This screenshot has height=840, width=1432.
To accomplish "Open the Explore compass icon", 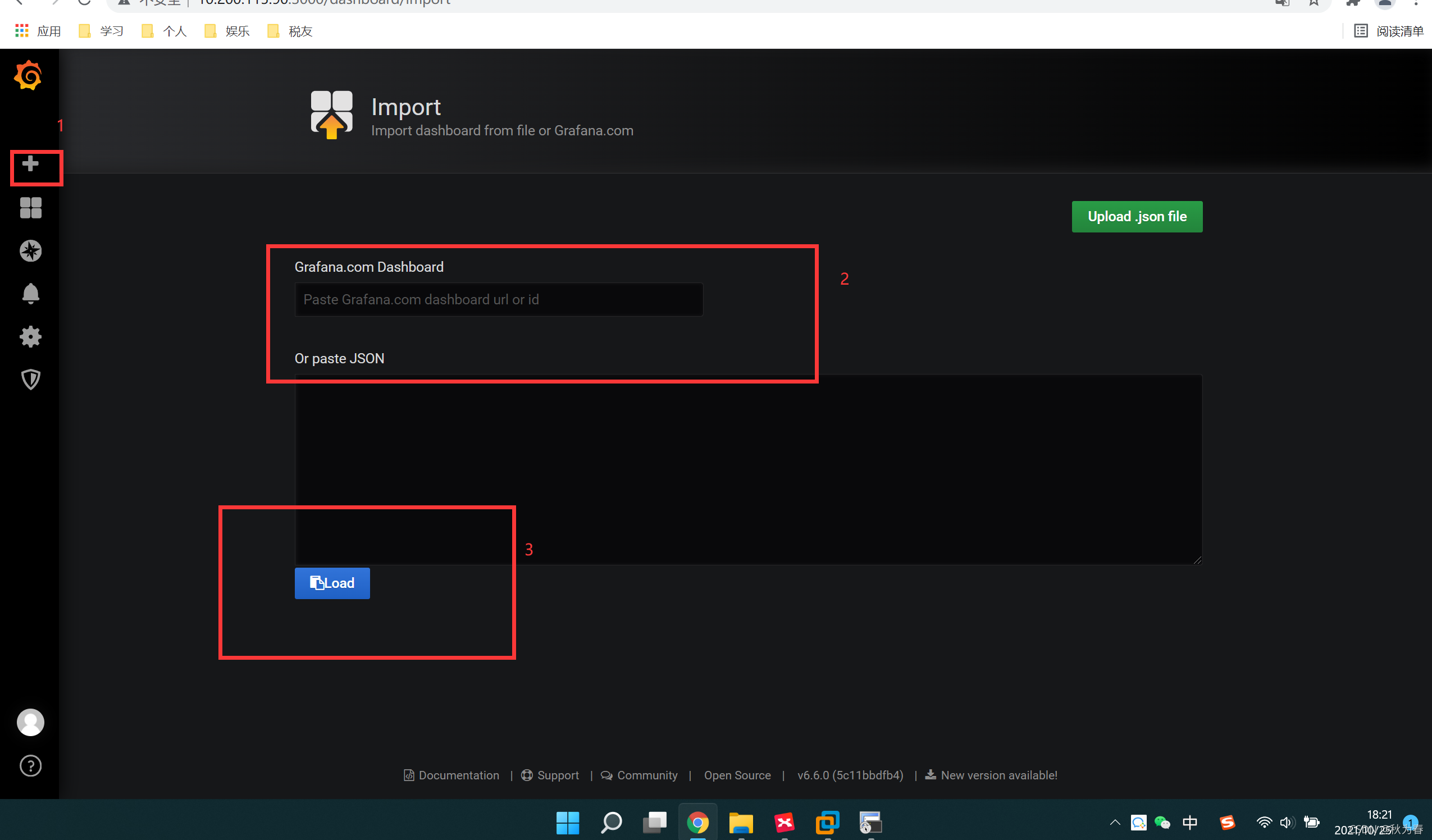I will click(x=31, y=250).
